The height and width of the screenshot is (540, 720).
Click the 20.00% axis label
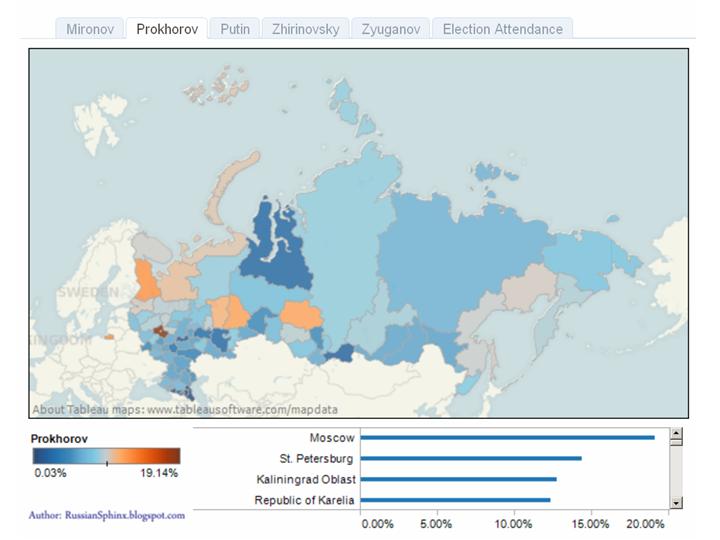(x=645, y=524)
